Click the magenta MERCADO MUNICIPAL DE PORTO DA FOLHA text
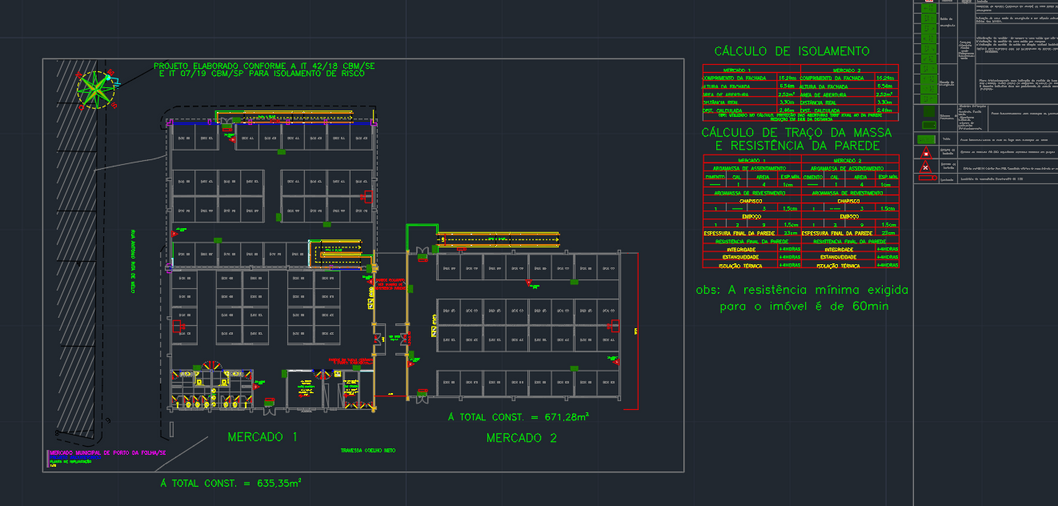 [107, 452]
